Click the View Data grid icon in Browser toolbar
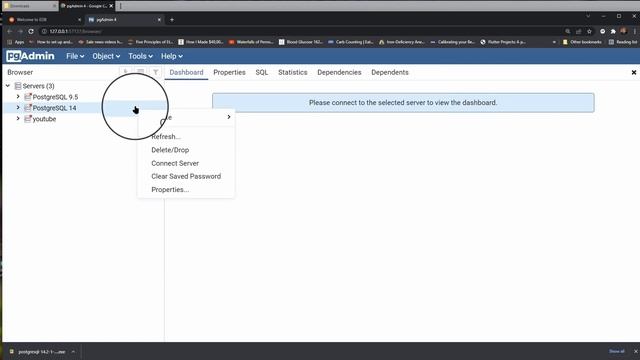This screenshot has width=640, height=360. point(140,72)
